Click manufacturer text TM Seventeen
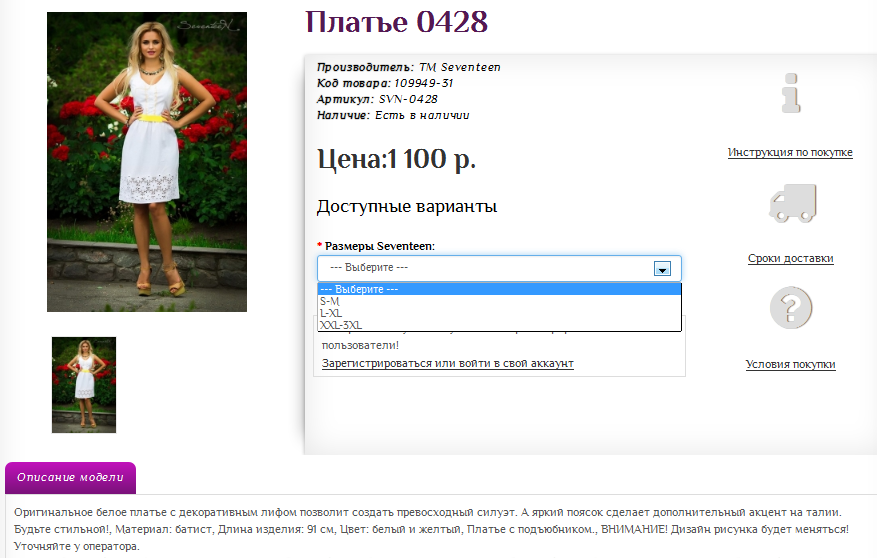The width and height of the screenshot is (877, 558). (x=460, y=67)
